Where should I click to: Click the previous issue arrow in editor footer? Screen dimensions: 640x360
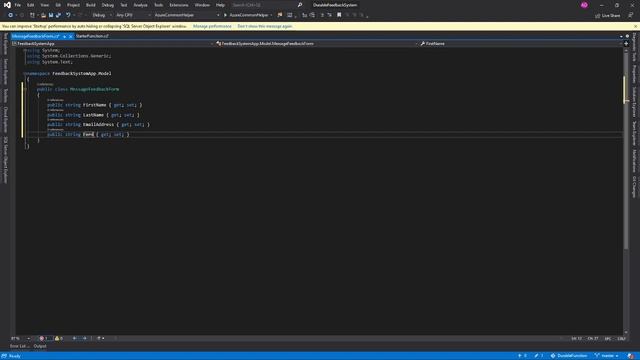[x=74, y=338]
